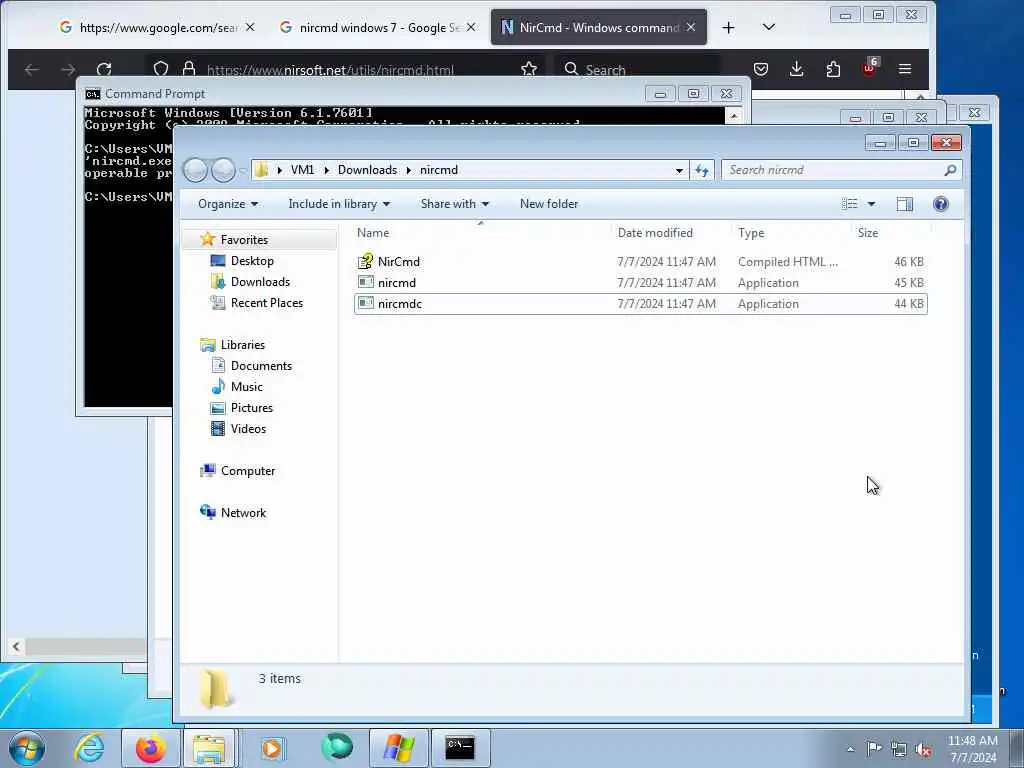Image resolution: width=1024 pixels, height=768 pixels.
Task: Select Documents library in sidebar
Action: [x=261, y=366]
